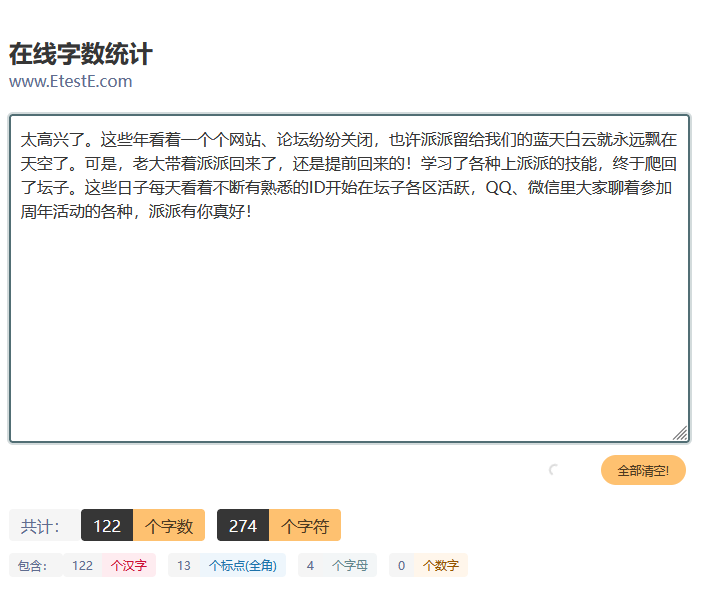
Task: Click the 包含: label
Action: (x=36, y=565)
